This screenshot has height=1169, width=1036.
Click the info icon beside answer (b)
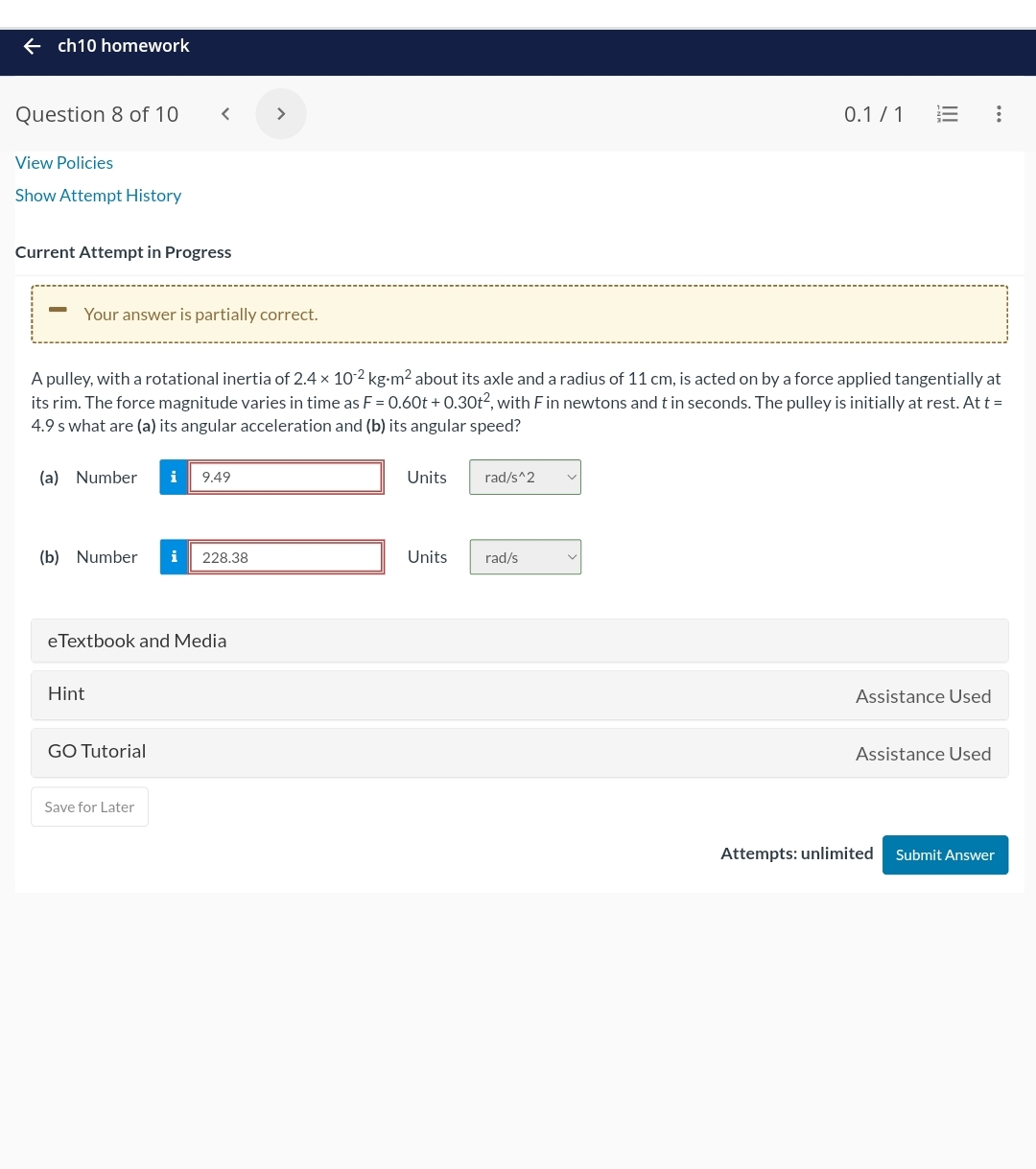point(174,556)
